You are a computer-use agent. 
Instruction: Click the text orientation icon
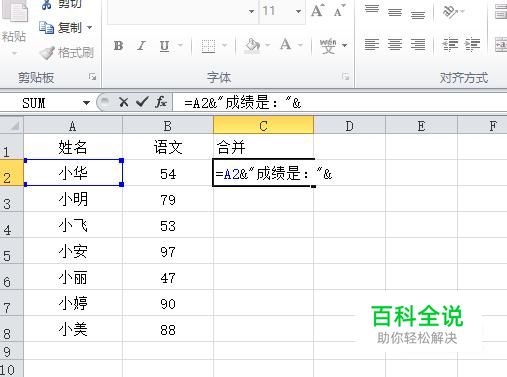450,12
